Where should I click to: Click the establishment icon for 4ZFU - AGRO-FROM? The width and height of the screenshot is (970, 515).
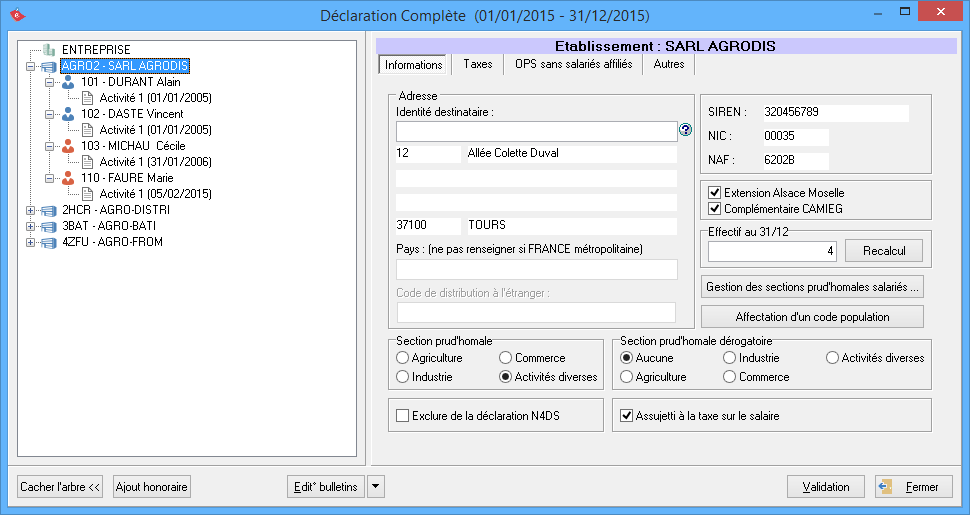click(x=49, y=242)
